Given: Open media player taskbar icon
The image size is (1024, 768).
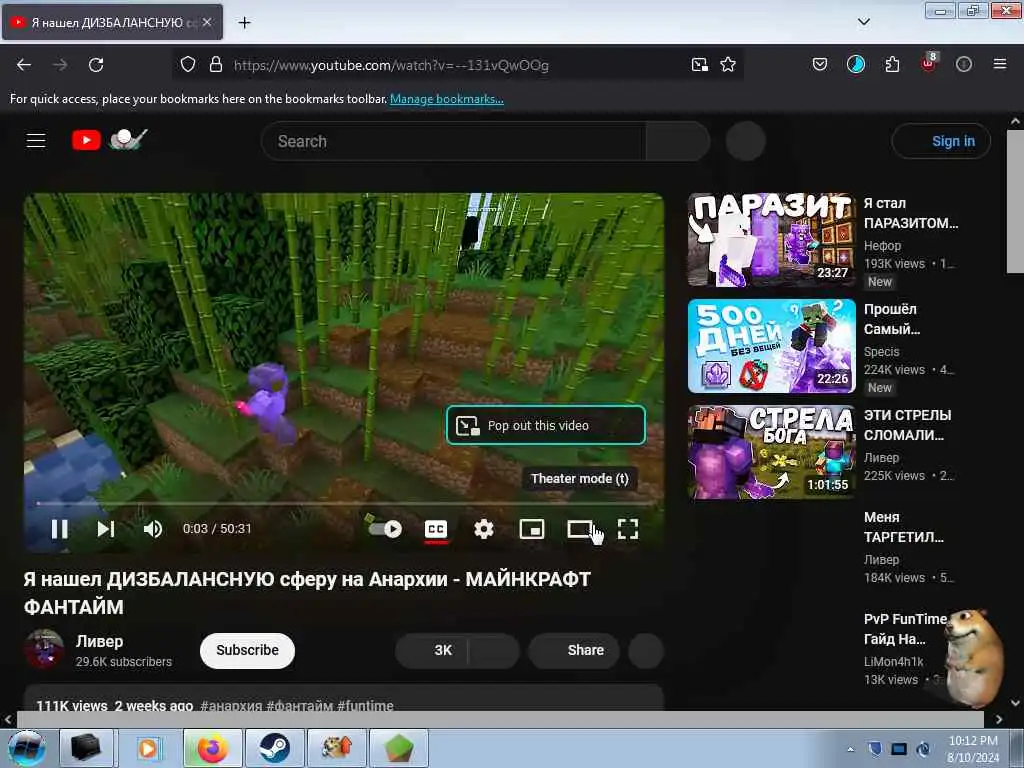Looking at the screenshot, I should [x=149, y=748].
